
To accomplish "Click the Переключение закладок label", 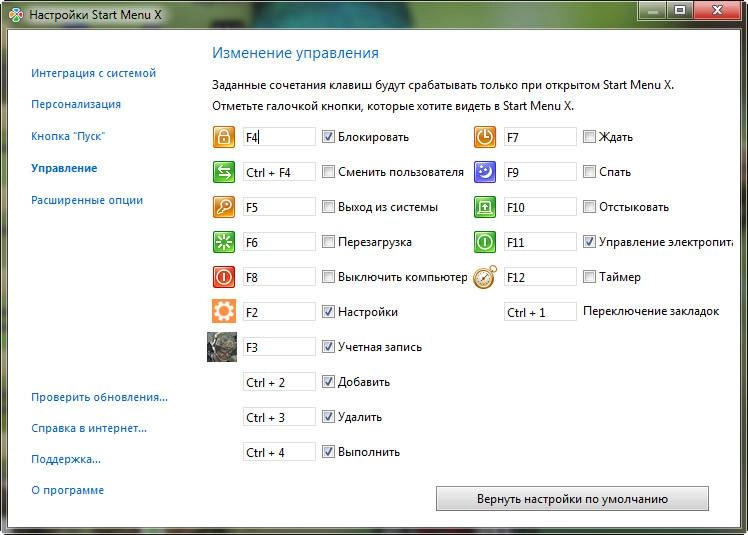I will coord(651,311).
